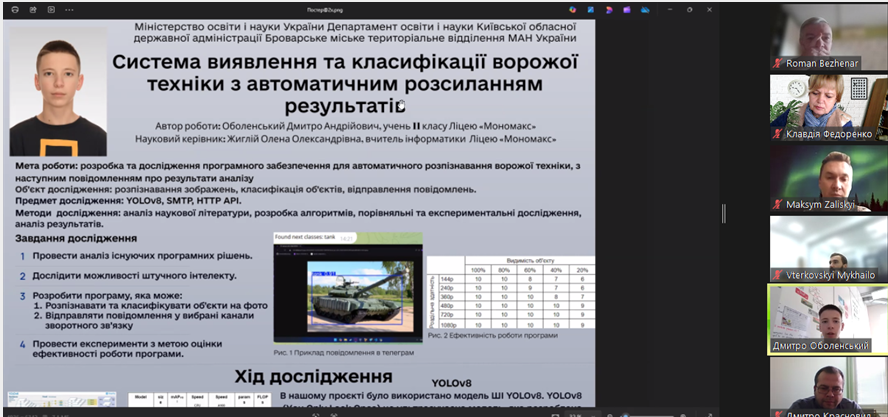Viewport: 888px width, 417px height.
Task: Click the author's portrait photo on poster
Action: tap(58, 91)
